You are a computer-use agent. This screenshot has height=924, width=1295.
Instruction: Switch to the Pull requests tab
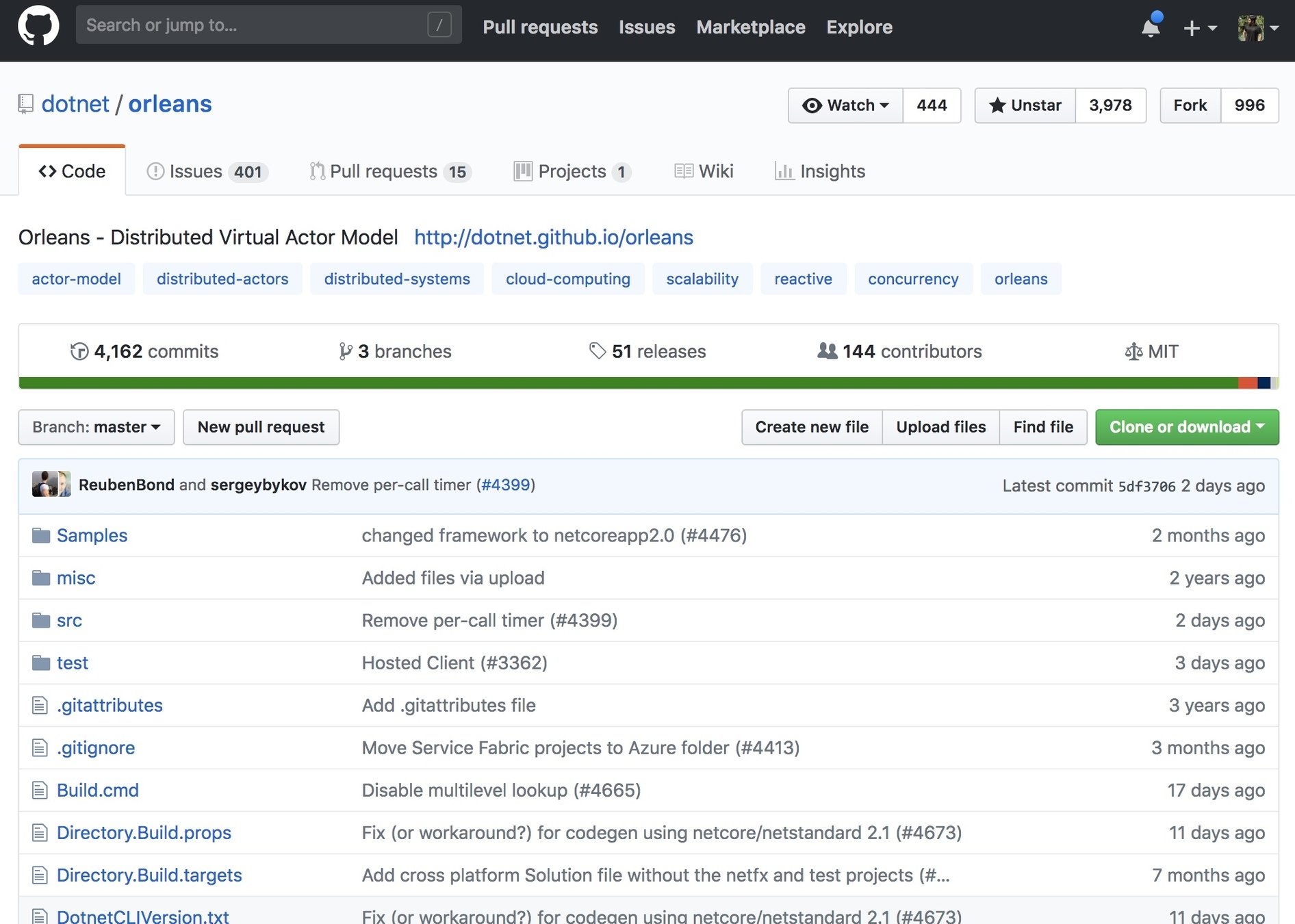(390, 171)
